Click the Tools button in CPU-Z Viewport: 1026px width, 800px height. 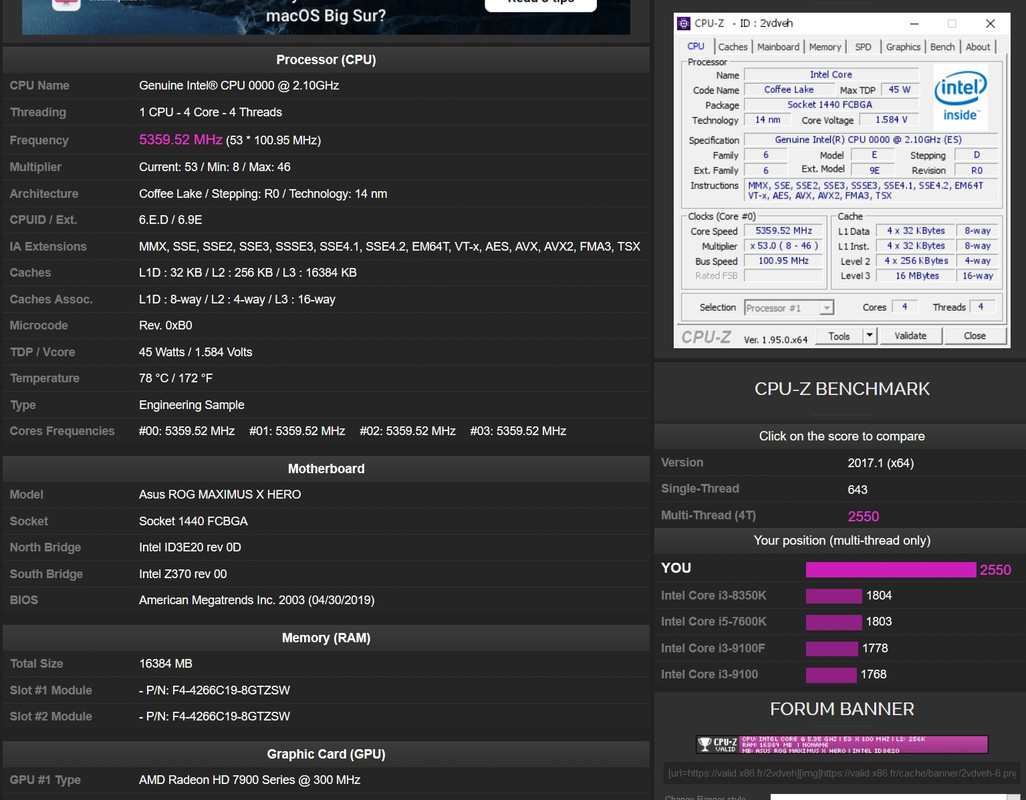(839, 336)
